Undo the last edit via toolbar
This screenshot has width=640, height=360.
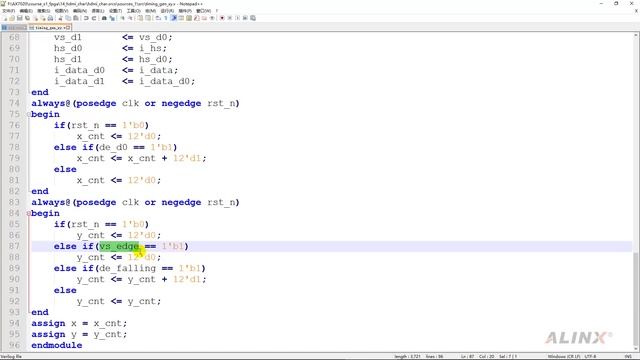(86, 18)
